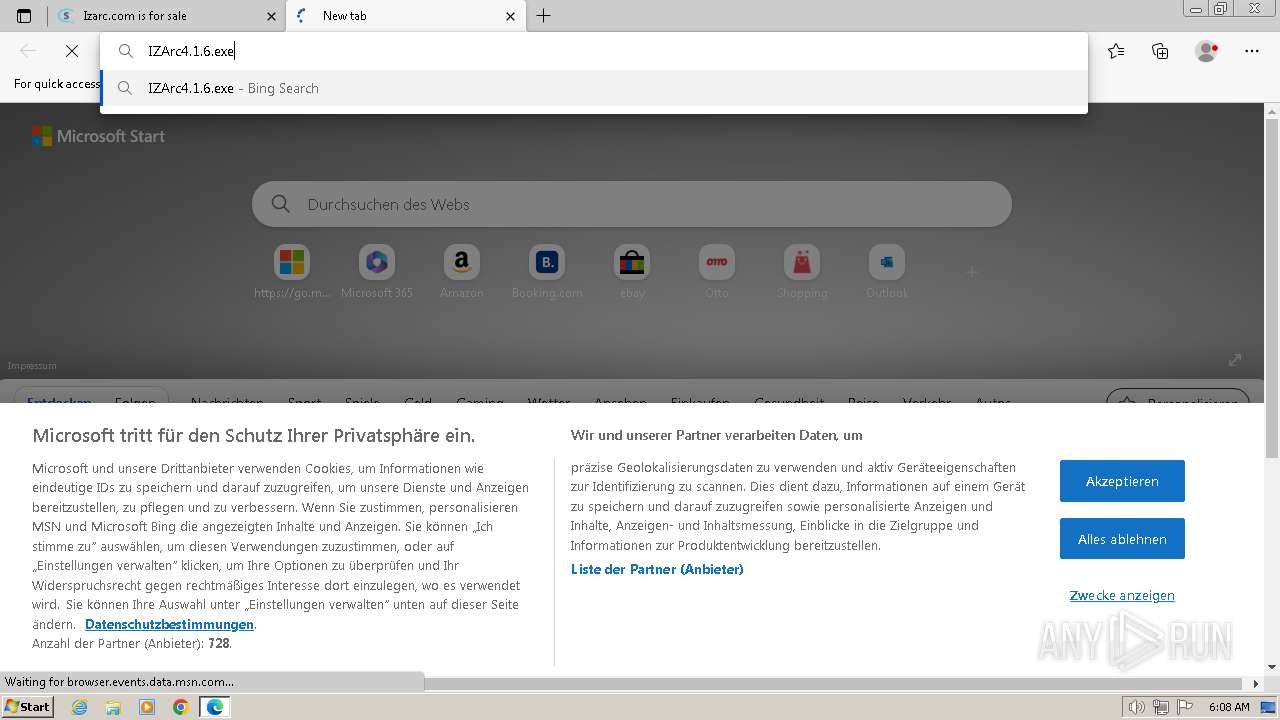1280x720 pixels.
Task: Close the Izarc.com is for sale tab
Action: coord(271,16)
